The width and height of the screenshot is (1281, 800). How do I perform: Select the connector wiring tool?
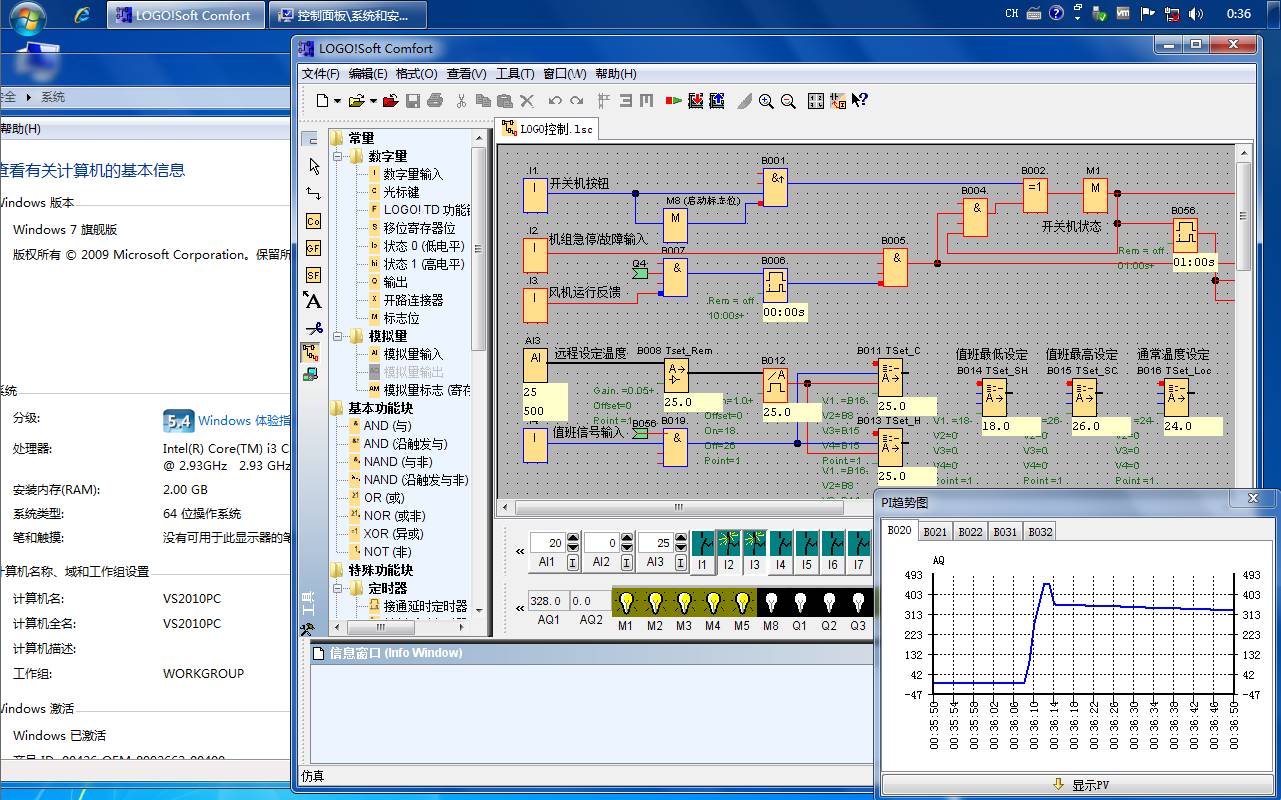(313, 193)
